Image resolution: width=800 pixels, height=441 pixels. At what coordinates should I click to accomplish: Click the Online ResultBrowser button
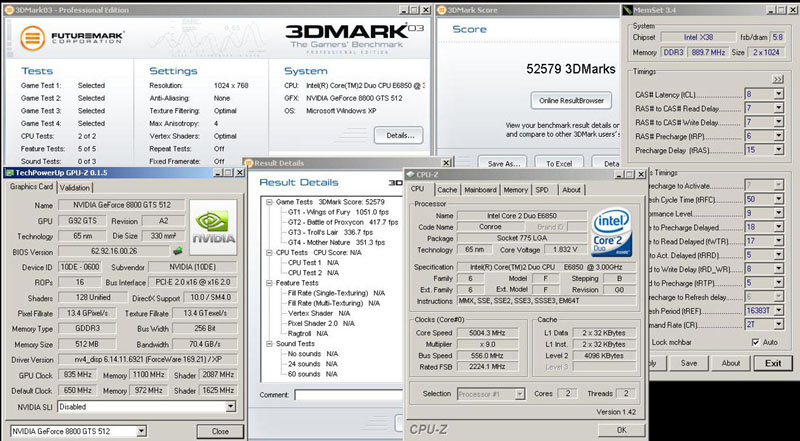point(571,101)
